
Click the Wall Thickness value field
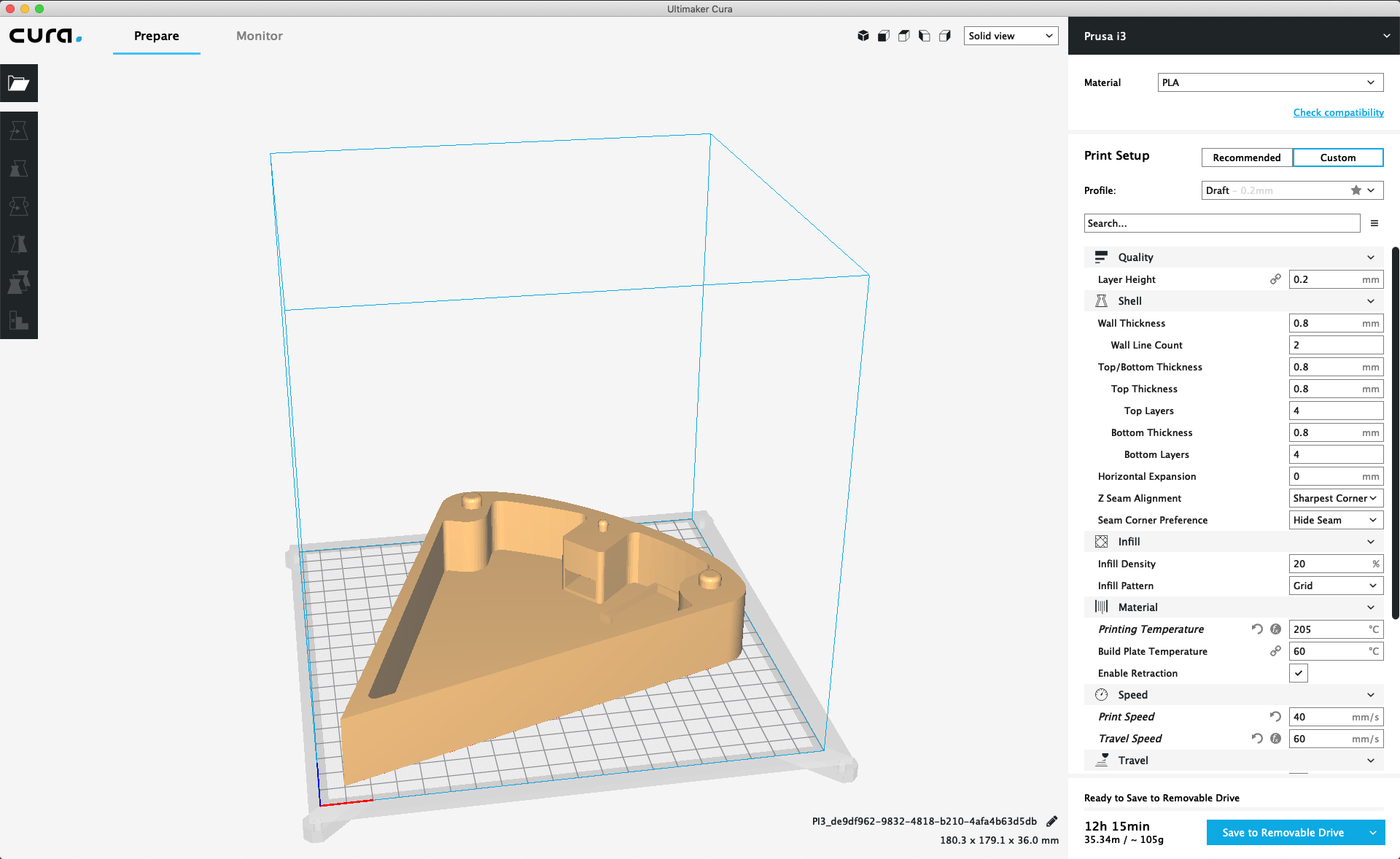tap(1336, 323)
